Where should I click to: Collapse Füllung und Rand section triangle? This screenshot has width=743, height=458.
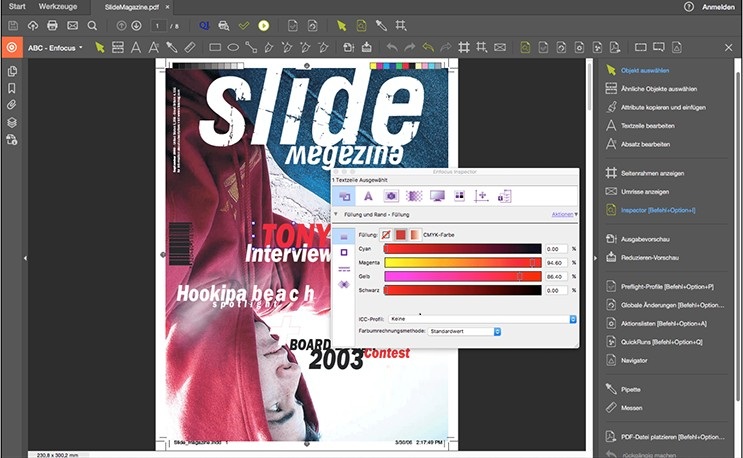(336, 215)
